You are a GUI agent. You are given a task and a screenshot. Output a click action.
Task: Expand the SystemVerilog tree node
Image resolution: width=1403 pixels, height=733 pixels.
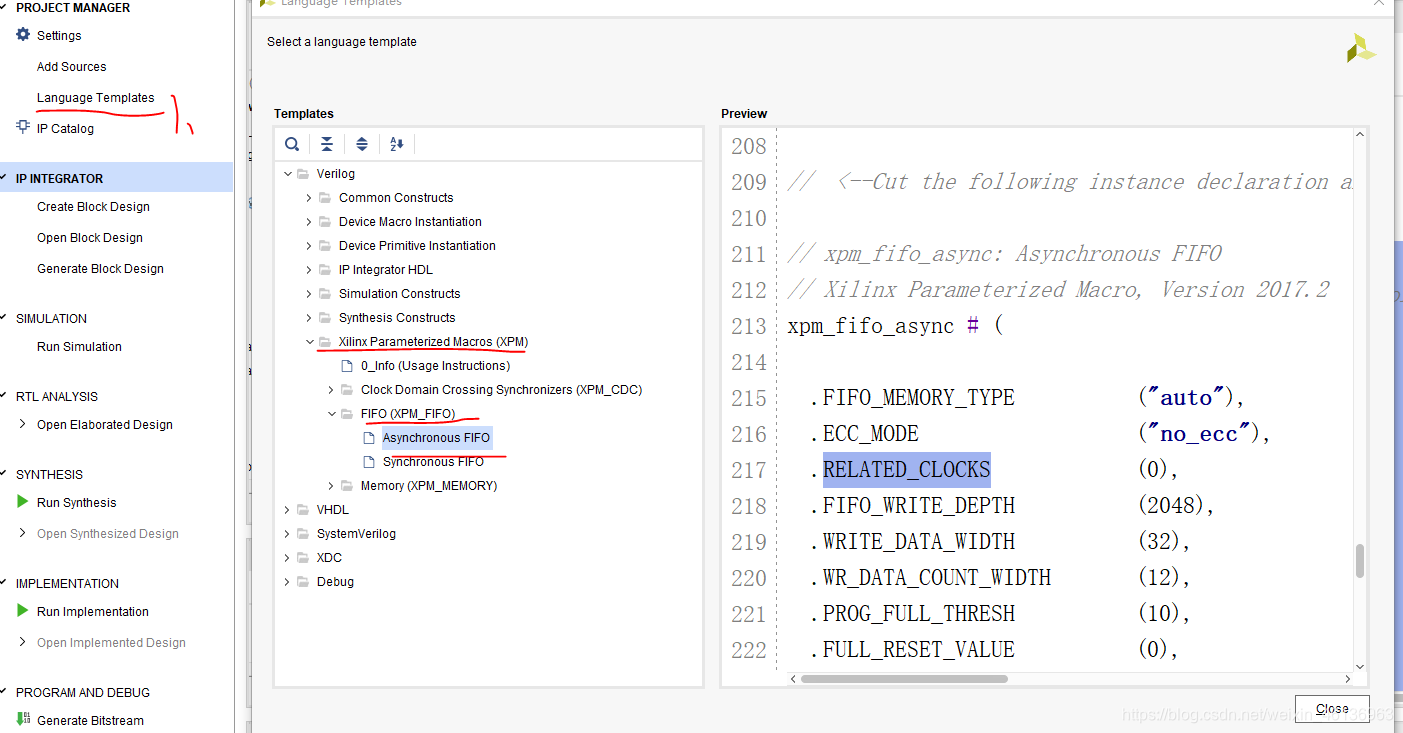pyautogui.click(x=288, y=534)
